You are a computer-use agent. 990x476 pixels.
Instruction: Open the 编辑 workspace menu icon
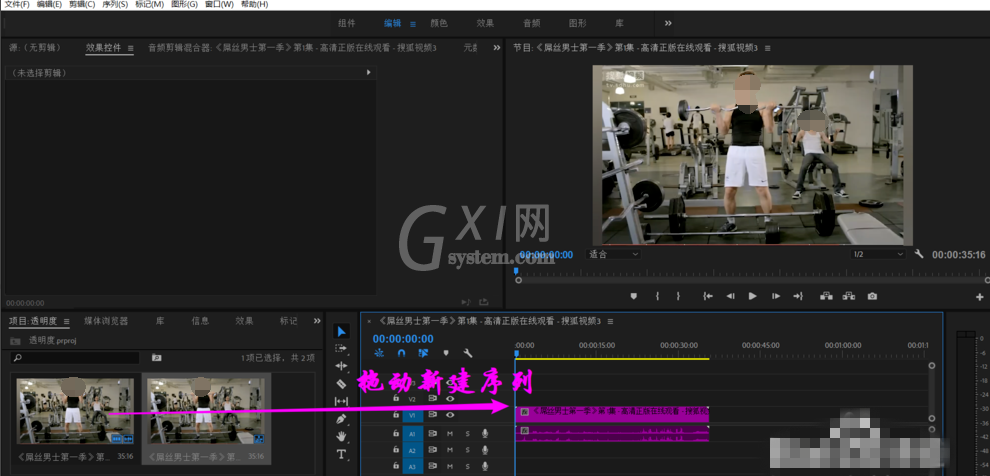point(413,24)
